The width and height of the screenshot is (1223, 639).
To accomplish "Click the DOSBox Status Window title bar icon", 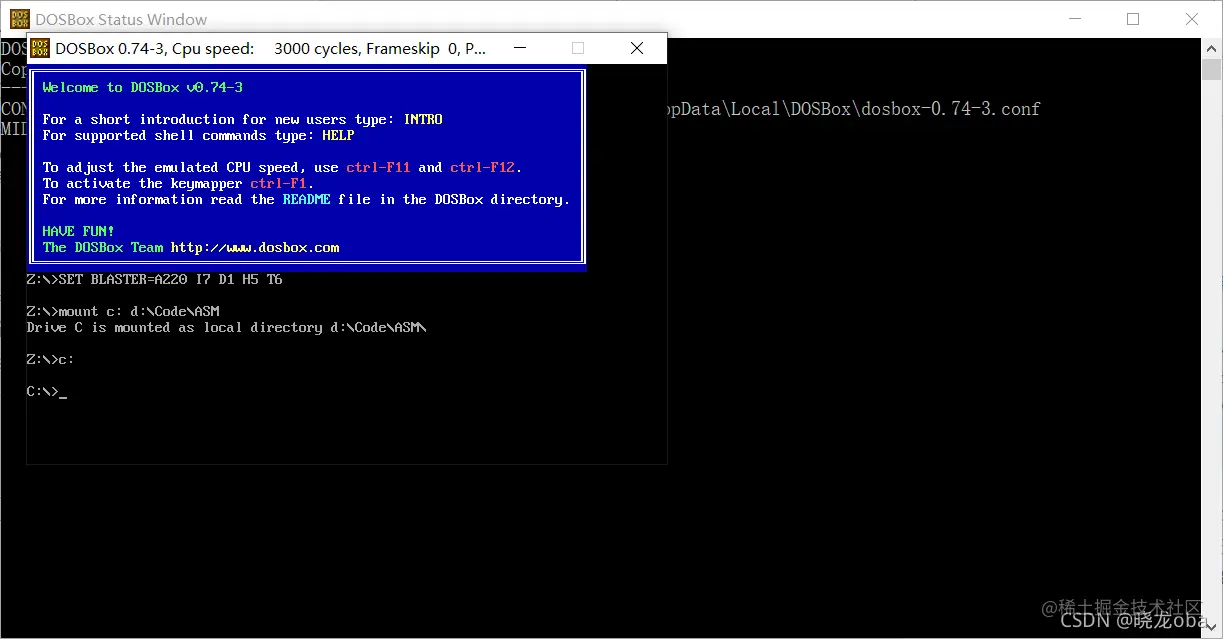I will [19, 19].
